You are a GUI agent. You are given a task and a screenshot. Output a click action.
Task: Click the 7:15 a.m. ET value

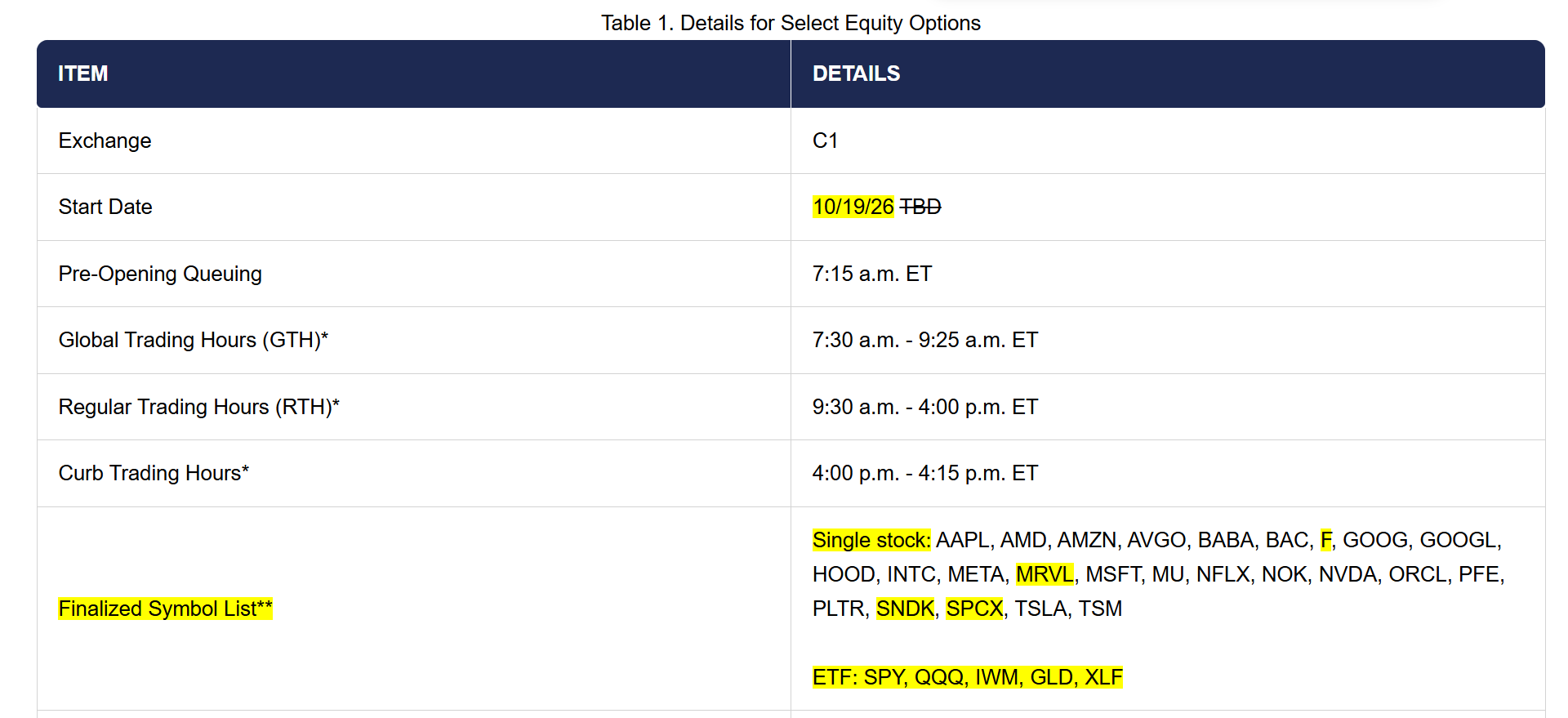coord(871,274)
